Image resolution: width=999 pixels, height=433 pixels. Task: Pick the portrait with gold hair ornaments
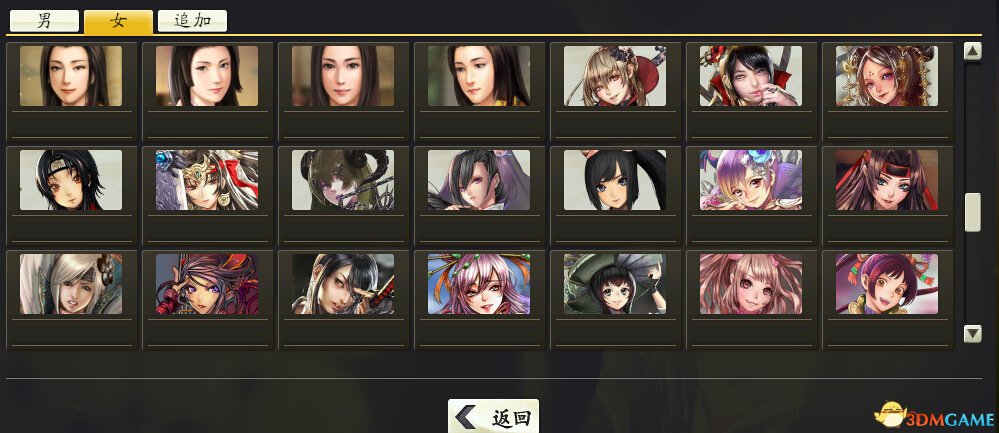887,76
